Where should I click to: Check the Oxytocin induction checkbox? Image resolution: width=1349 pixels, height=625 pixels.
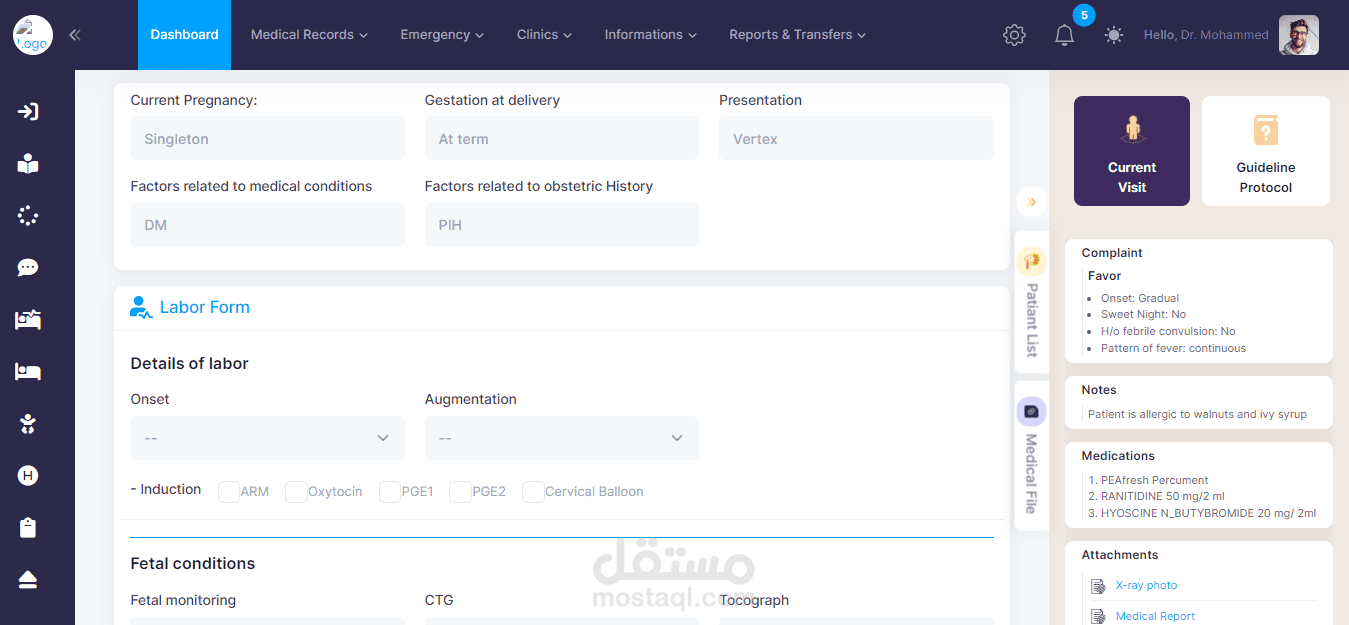[x=296, y=492]
